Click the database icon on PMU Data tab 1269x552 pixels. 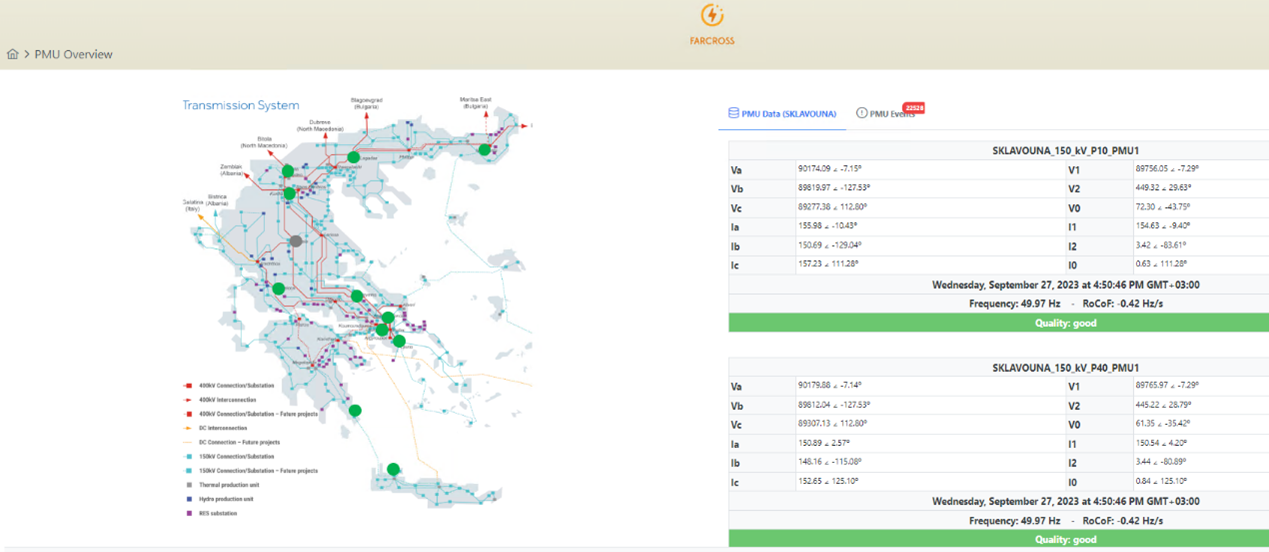[x=733, y=114]
